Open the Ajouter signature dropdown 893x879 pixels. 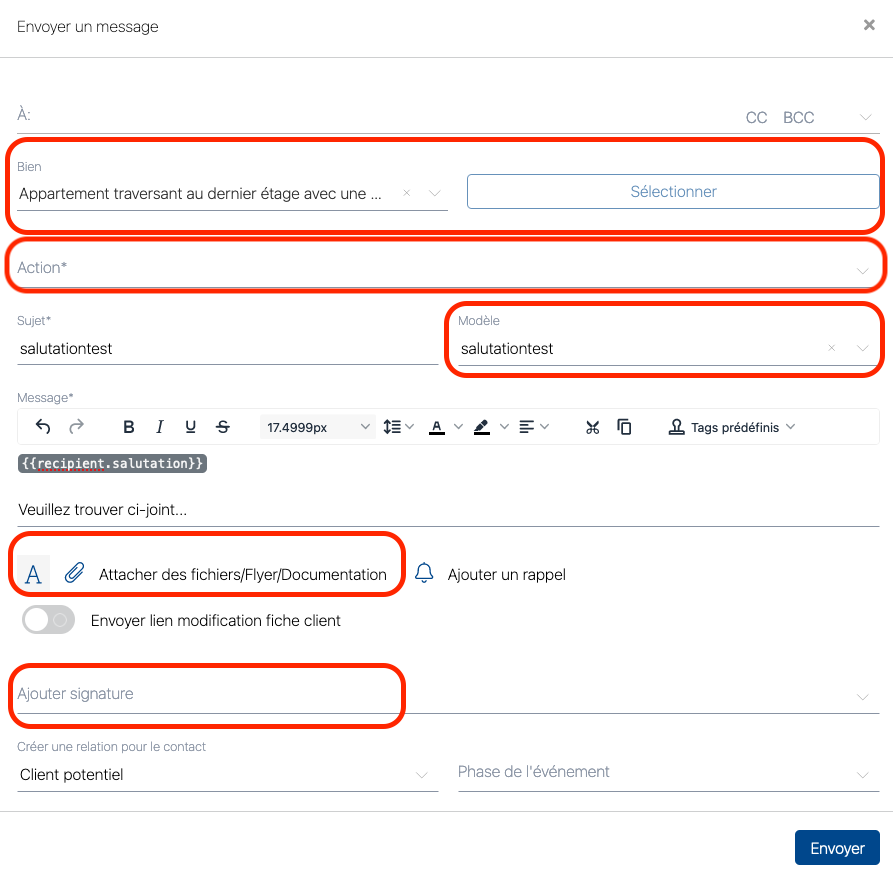(x=441, y=694)
